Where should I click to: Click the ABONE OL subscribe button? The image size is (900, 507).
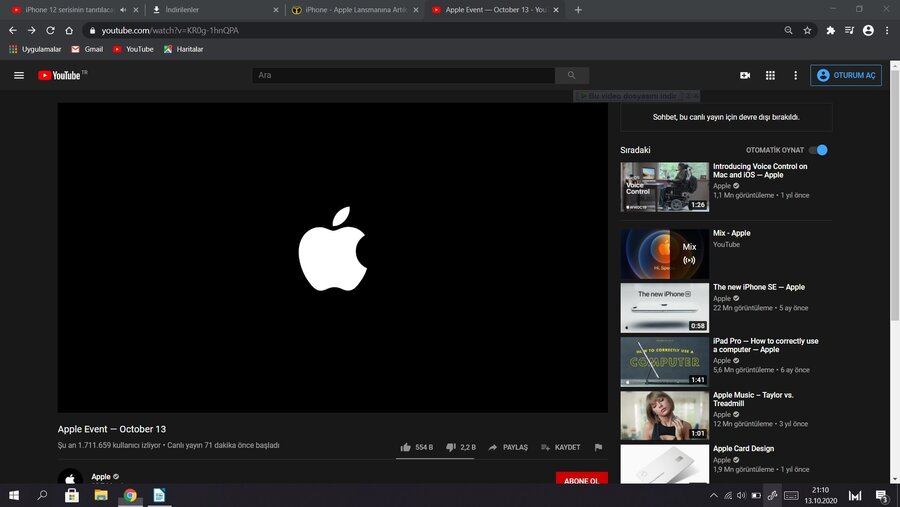click(581, 480)
